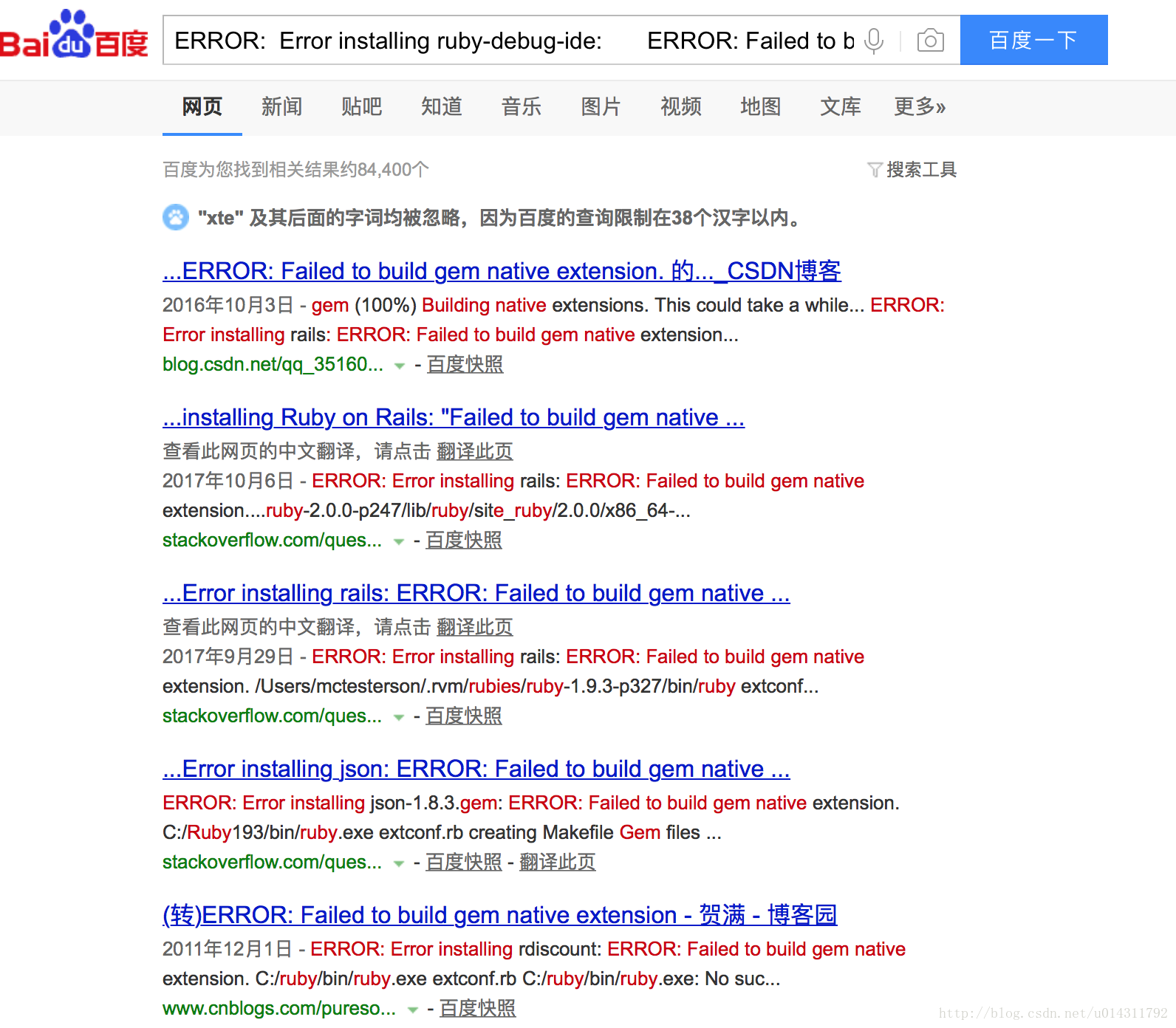Screen dimensions: 1176x1028
Task: Open 百度快照 for the json result
Action: click(464, 862)
